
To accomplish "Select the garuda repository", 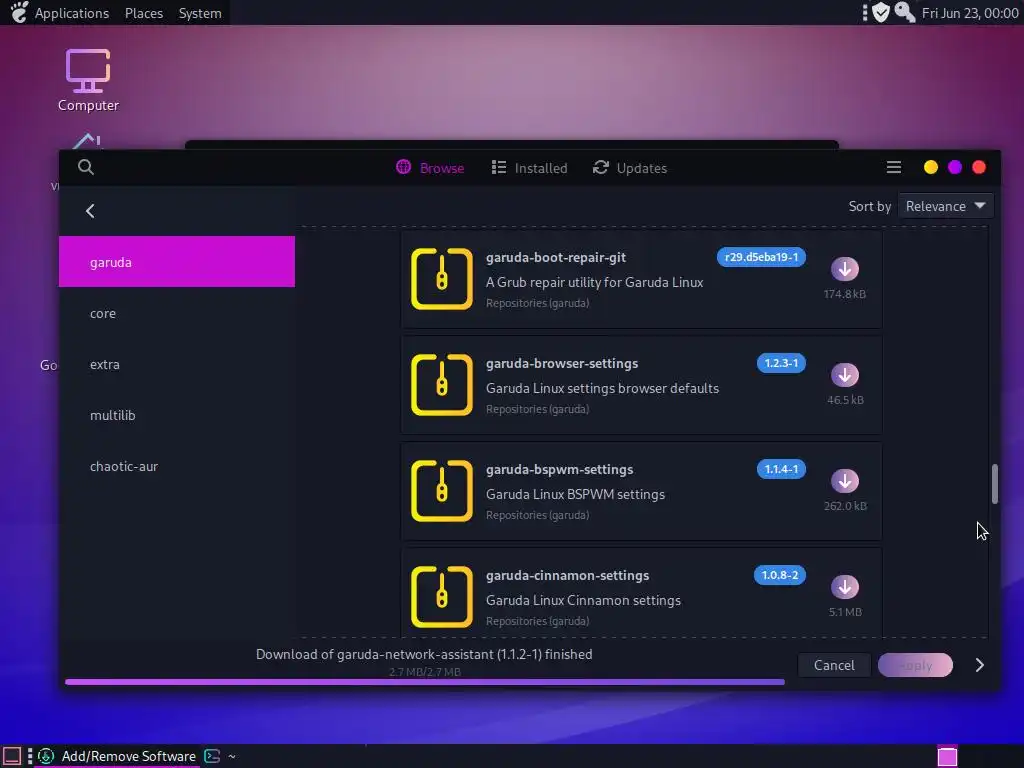I will point(177,262).
